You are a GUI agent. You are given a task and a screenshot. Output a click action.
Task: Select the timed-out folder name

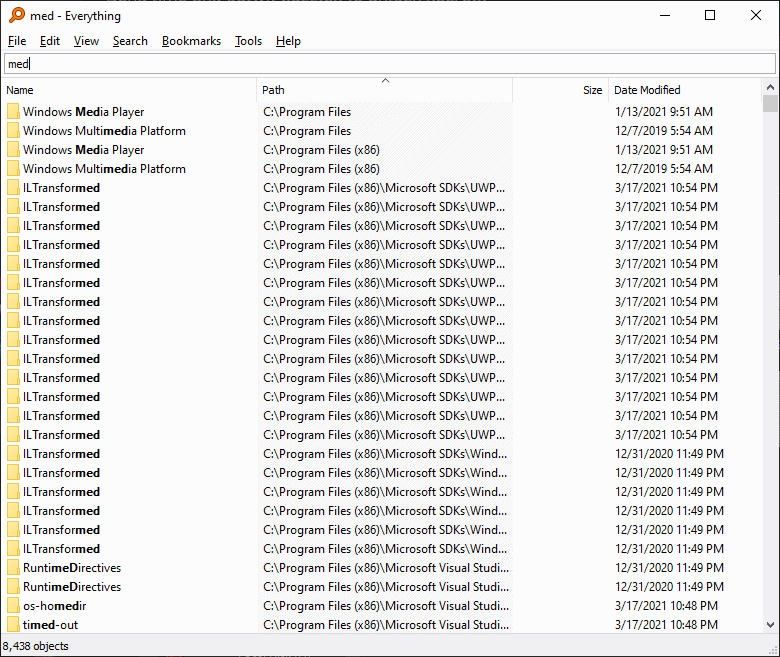click(50, 625)
